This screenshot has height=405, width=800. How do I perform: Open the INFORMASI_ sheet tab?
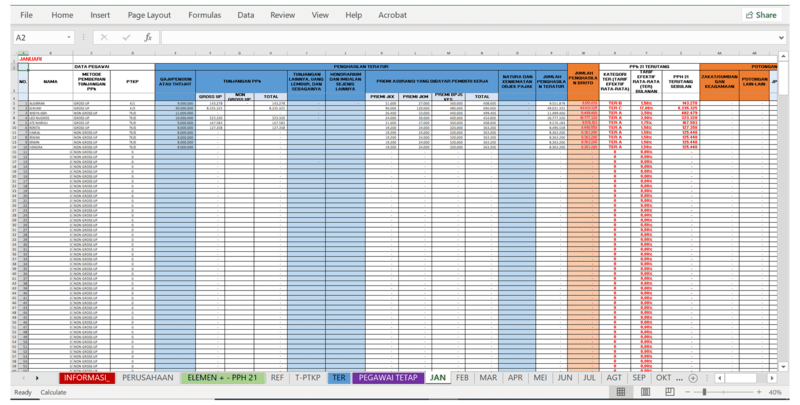tap(87, 378)
